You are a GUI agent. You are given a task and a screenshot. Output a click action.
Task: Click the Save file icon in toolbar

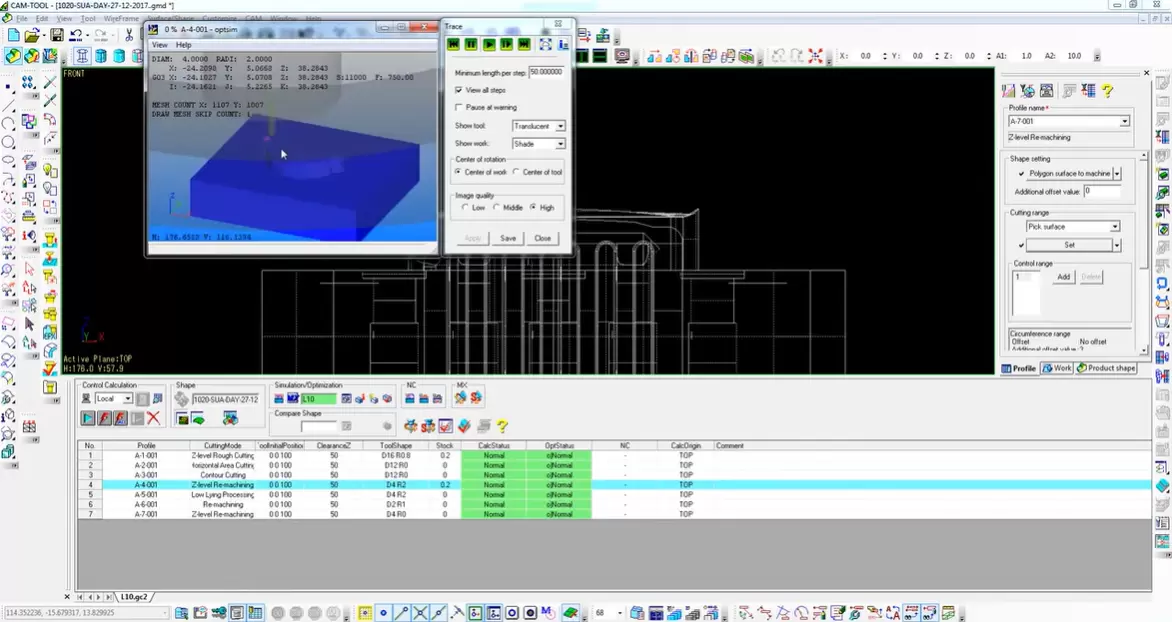(x=57, y=35)
